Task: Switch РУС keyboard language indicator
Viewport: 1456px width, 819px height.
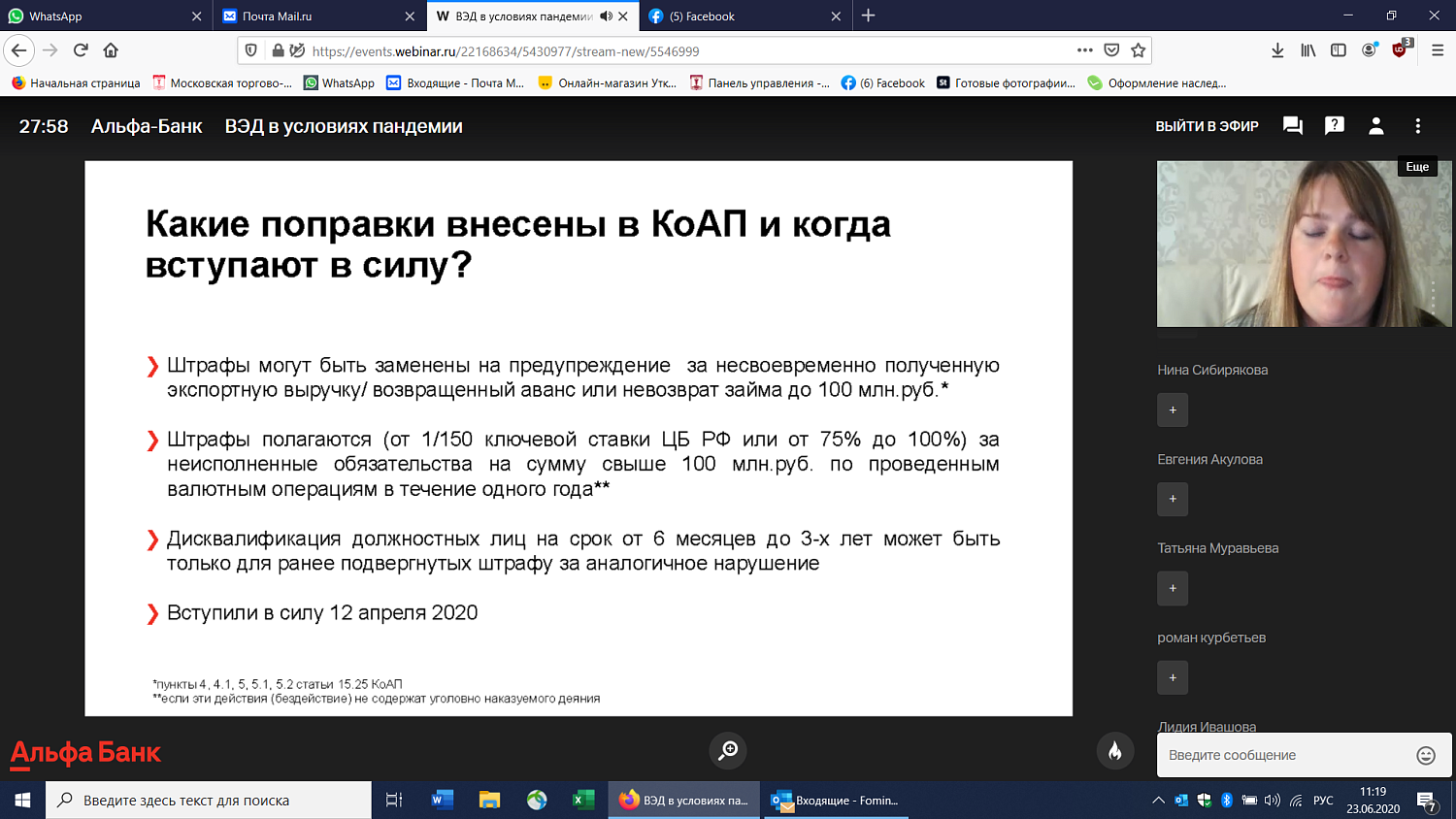Action: (x=1323, y=801)
